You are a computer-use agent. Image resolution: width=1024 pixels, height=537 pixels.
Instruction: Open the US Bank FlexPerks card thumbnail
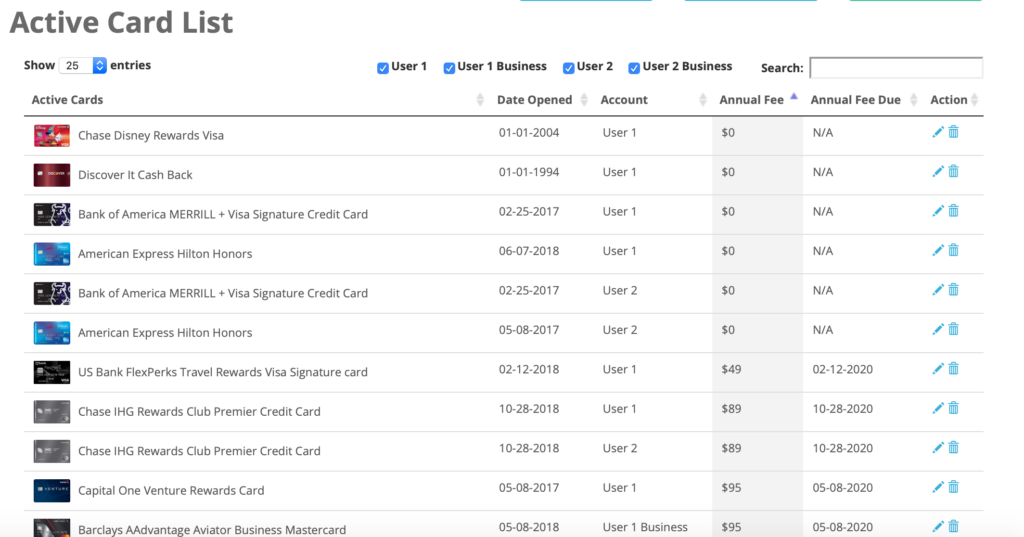[x=52, y=372]
